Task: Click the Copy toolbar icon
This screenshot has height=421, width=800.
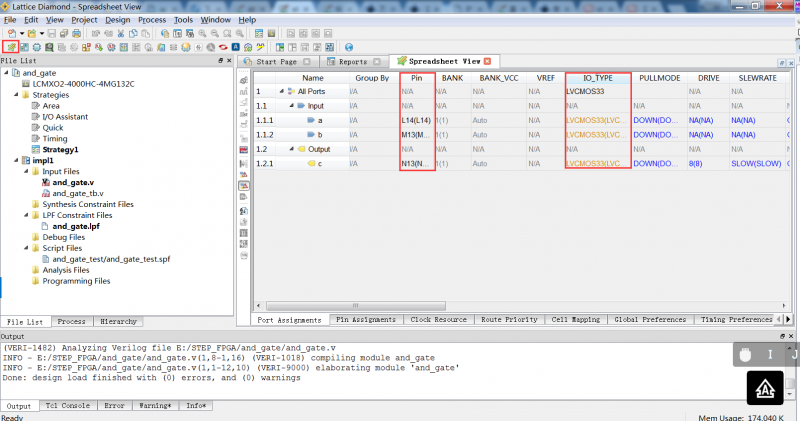Action: point(133,33)
